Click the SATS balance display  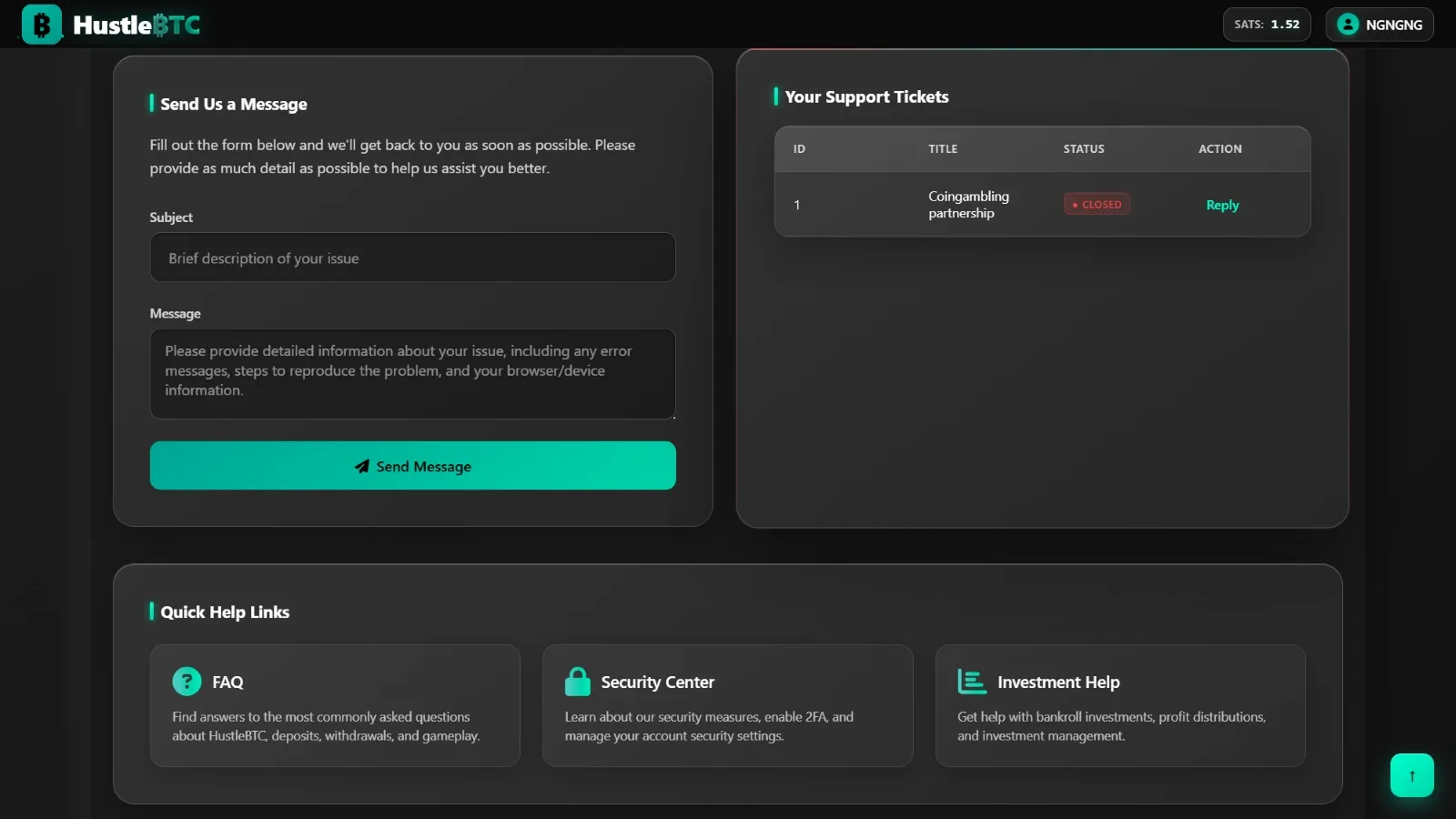click(x=1266, y=25)
